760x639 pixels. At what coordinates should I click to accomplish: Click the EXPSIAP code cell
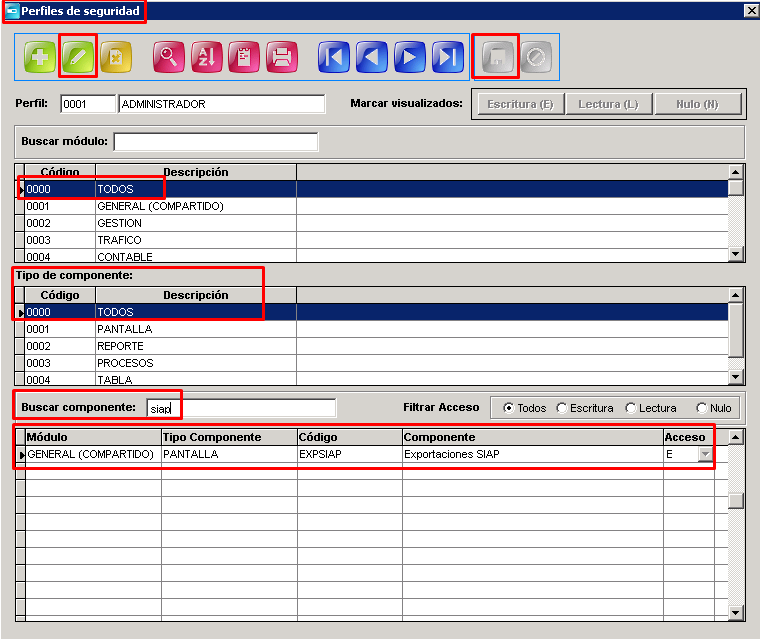349,454
